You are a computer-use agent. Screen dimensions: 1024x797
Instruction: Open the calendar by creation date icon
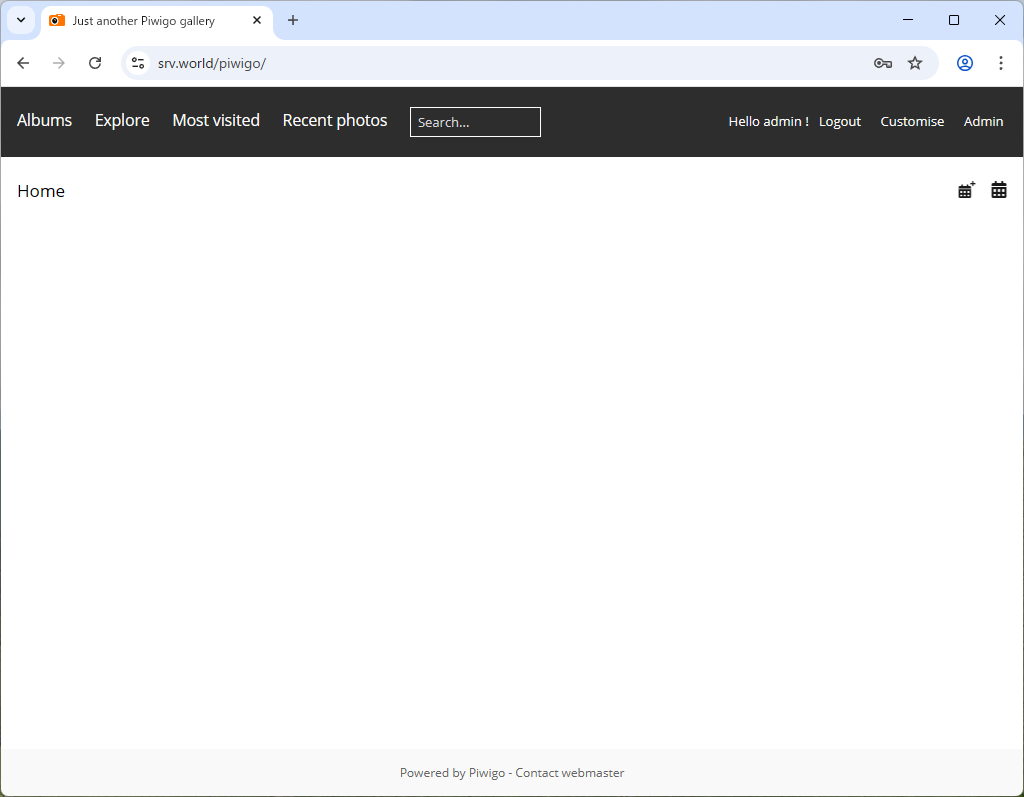click(x=965, y=189)
